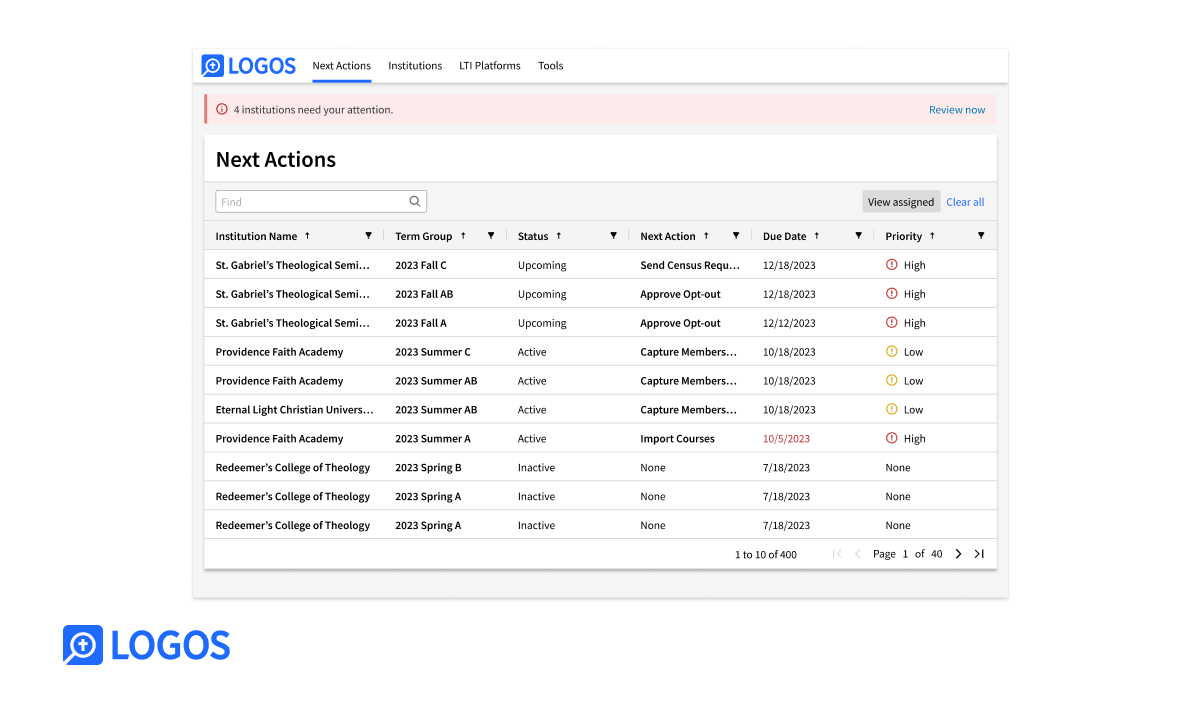1200x720 pixels.
Task: Click Send Census Request action cell
Action: (x=690, y=265)
